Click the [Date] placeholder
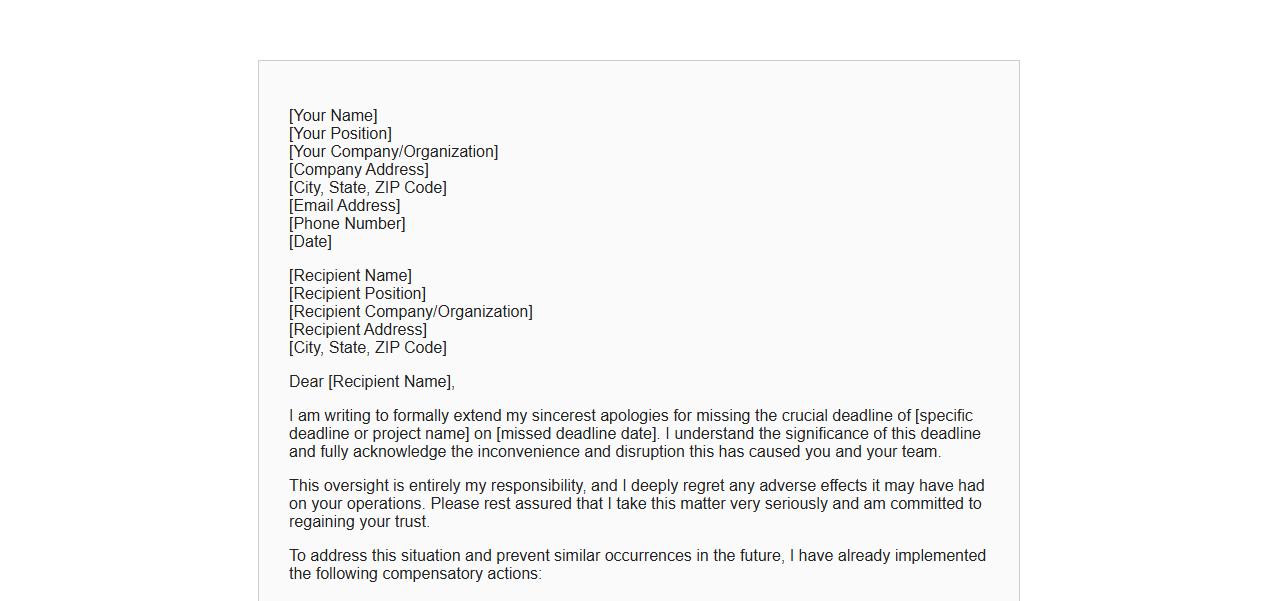This screenshot has height=601, width=1278. point(310,242)
